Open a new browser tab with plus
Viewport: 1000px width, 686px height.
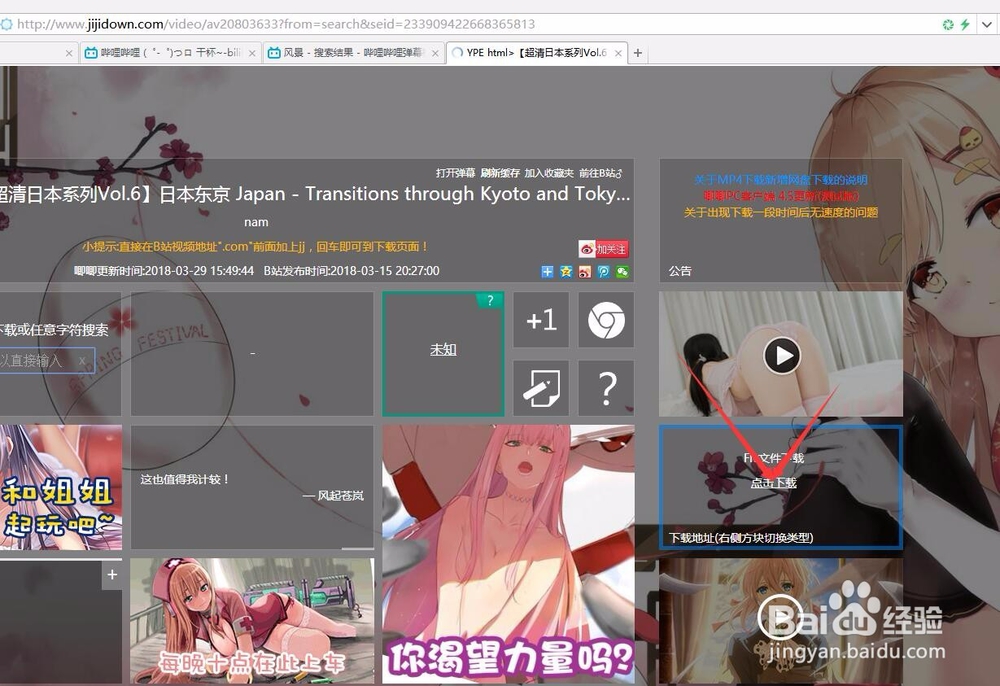click(638, 53)
